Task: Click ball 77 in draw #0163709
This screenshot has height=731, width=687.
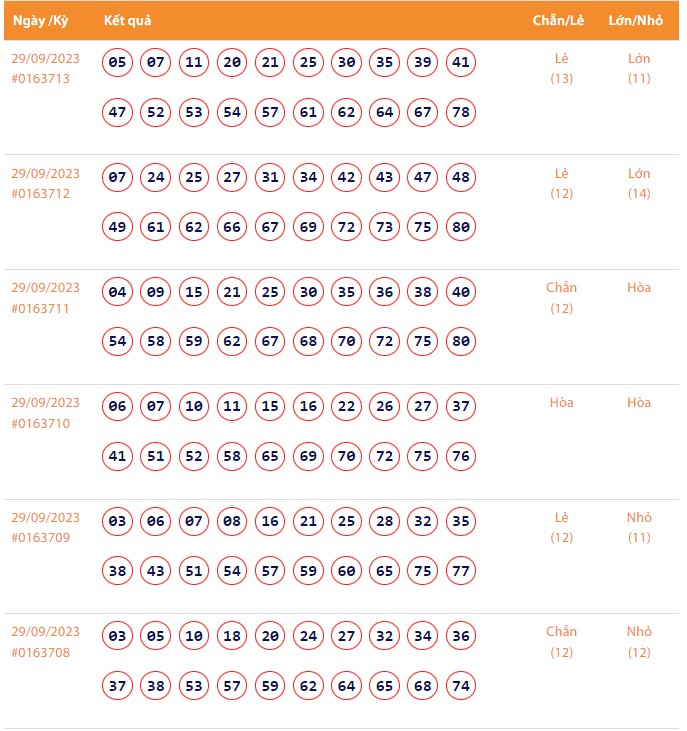Action: (x=461, y=571)
